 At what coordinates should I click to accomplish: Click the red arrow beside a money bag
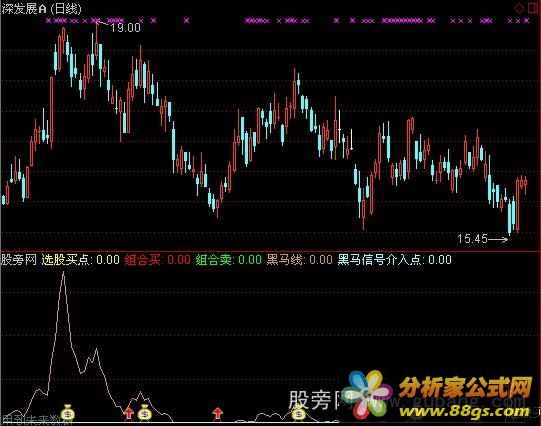tap(128, 413)
